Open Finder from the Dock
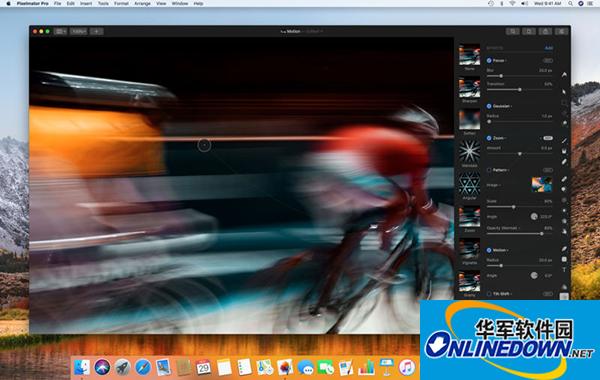Image resolution: width=600 pixels, height=380 pixels. click(x=82, y=367)
